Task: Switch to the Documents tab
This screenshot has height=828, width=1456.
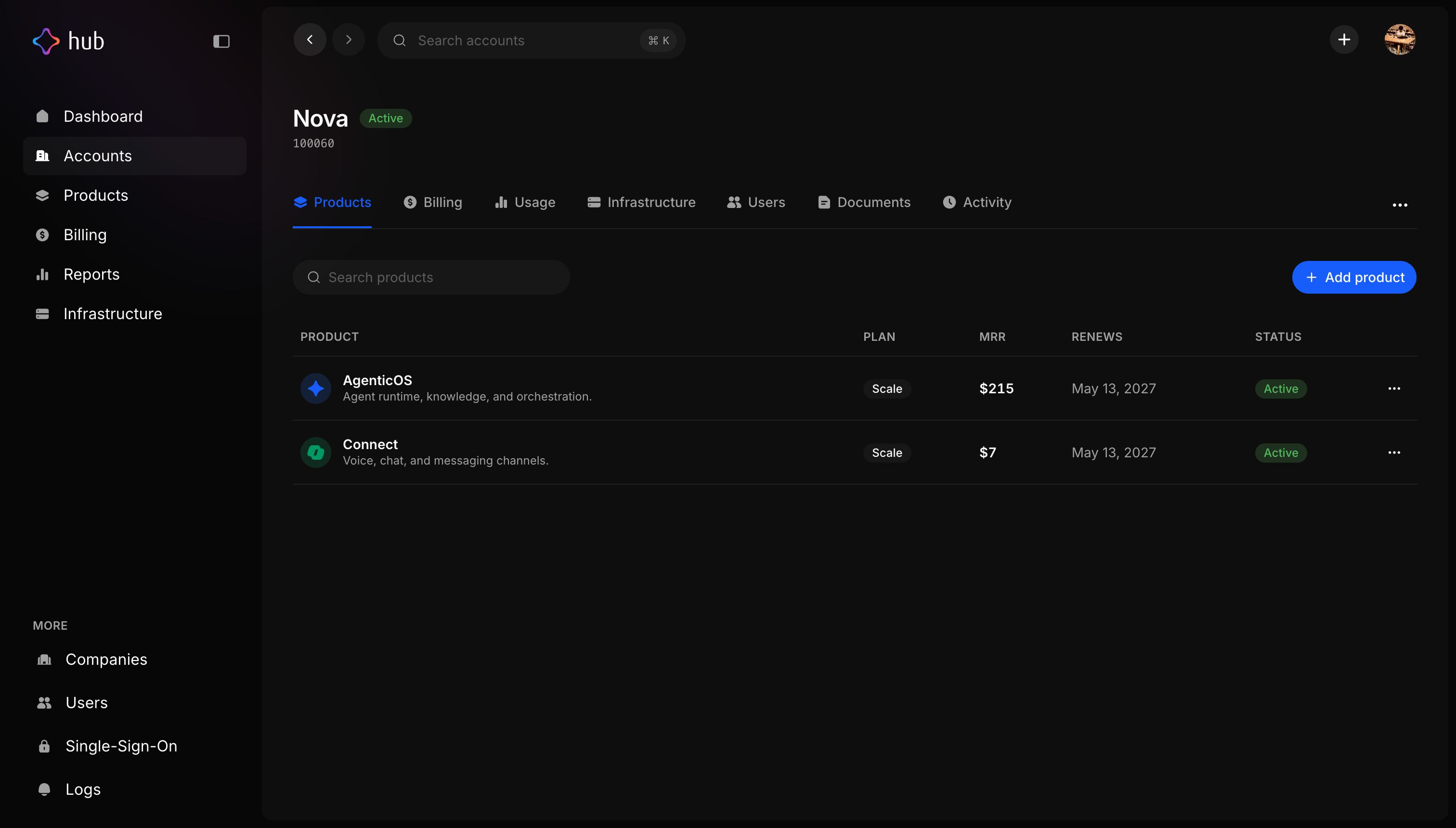Action: coord(864,203)
